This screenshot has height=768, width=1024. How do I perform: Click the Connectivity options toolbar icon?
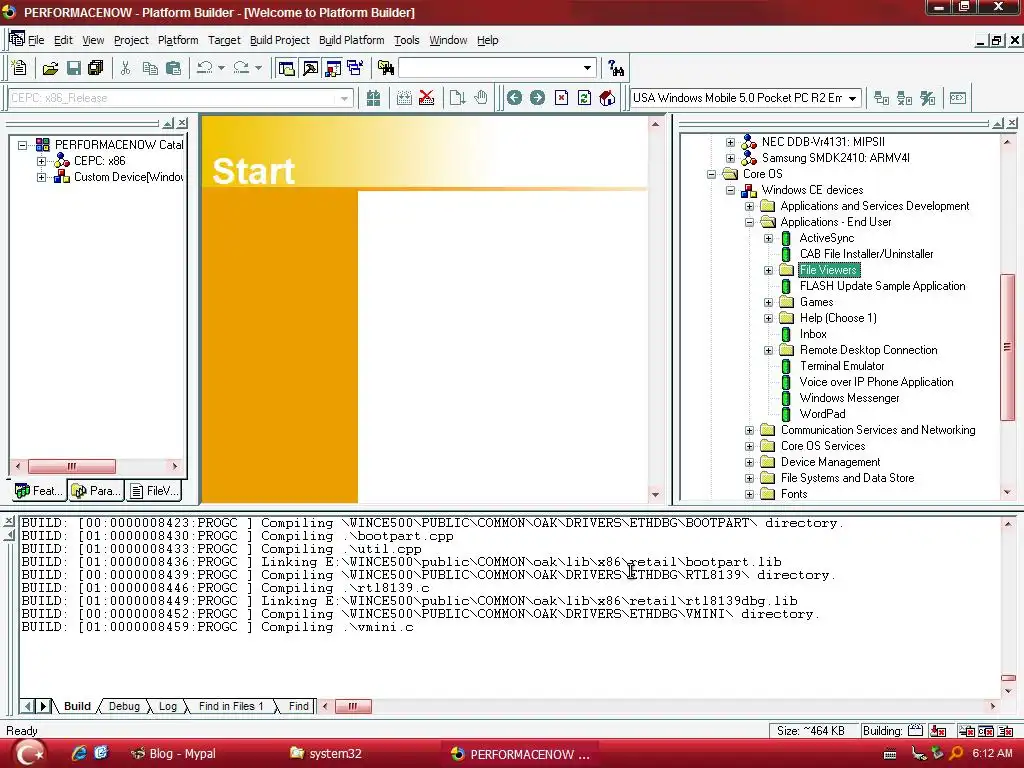[927, 98]
